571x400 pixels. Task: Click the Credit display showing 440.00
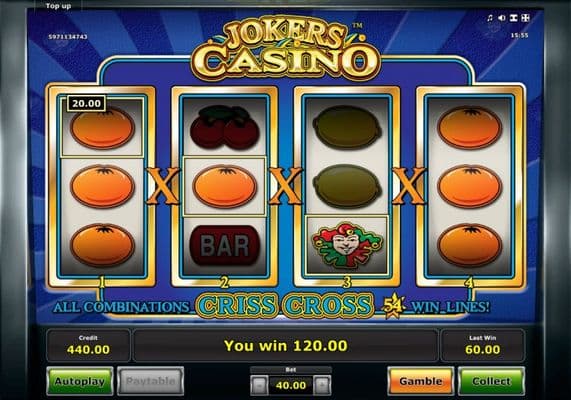tap(88, 345)
